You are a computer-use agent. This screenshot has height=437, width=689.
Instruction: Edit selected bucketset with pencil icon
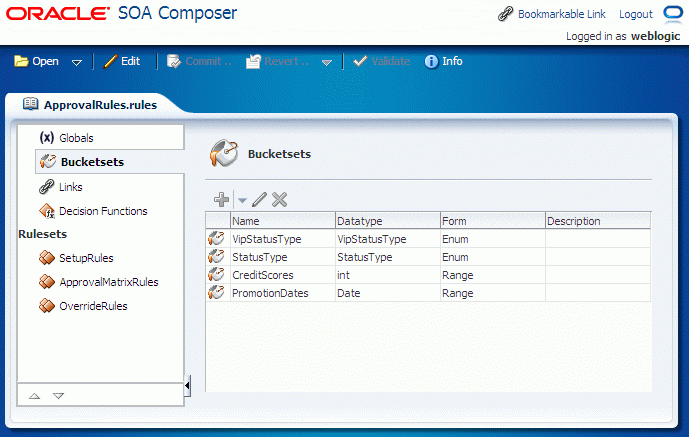259,199
